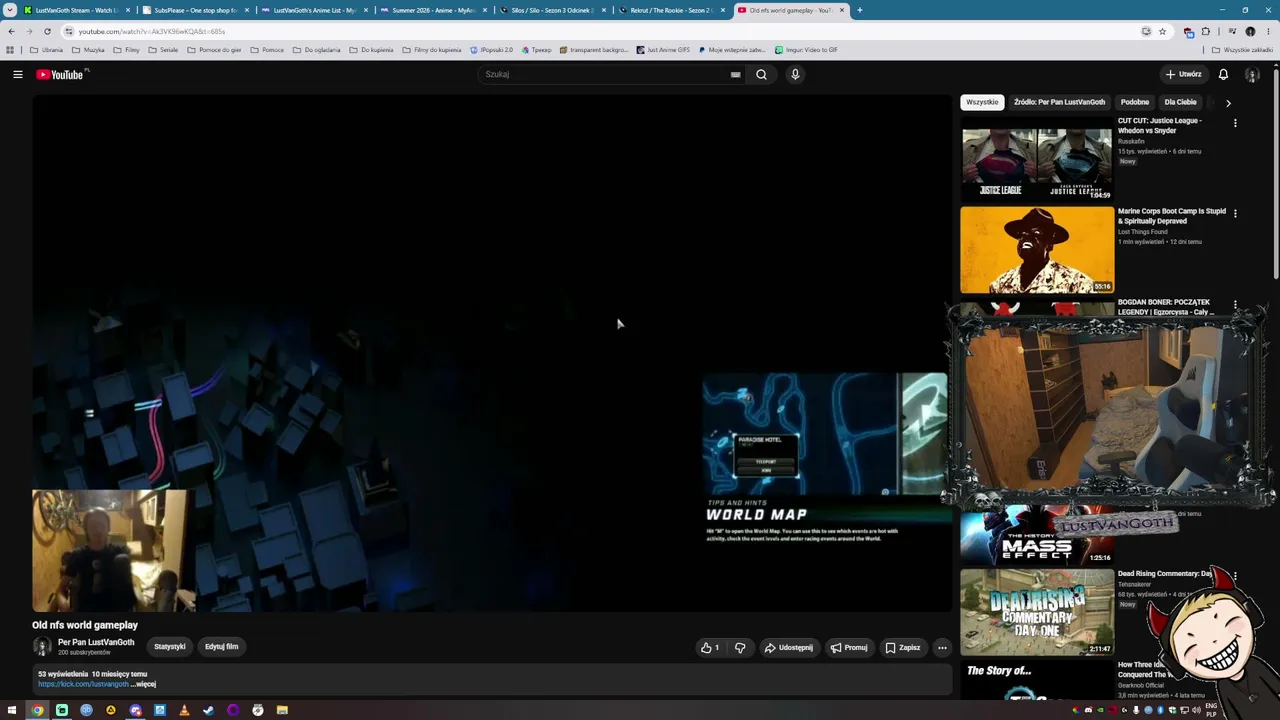Viewport: 1280px width, 720px height.
Task: Click the Edytuj film button
Action: click(222, 647)
